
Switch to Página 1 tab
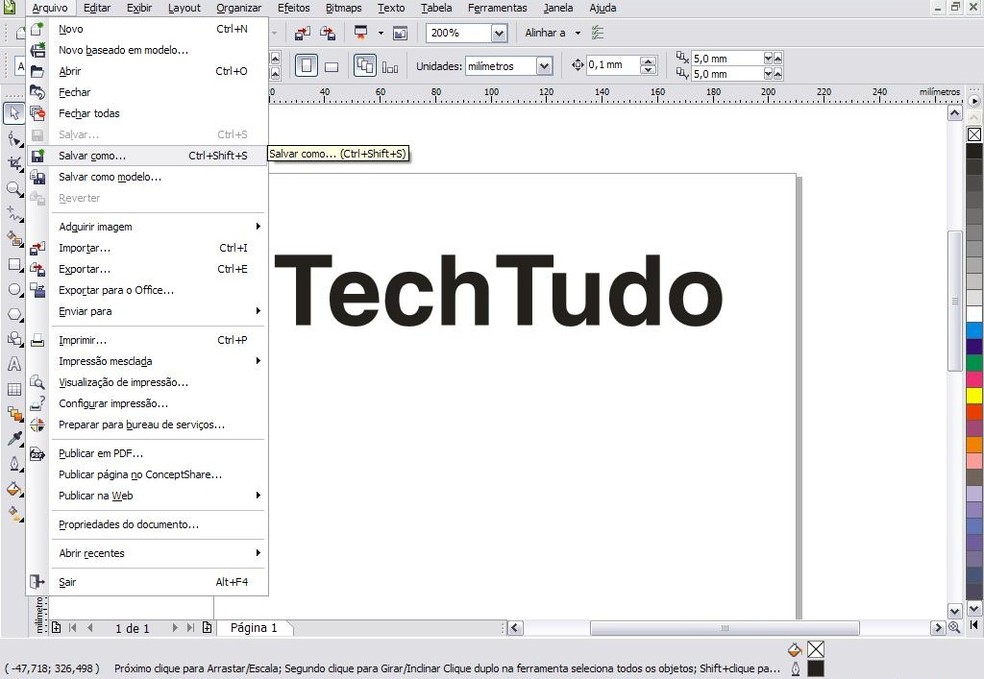(254, 628)
